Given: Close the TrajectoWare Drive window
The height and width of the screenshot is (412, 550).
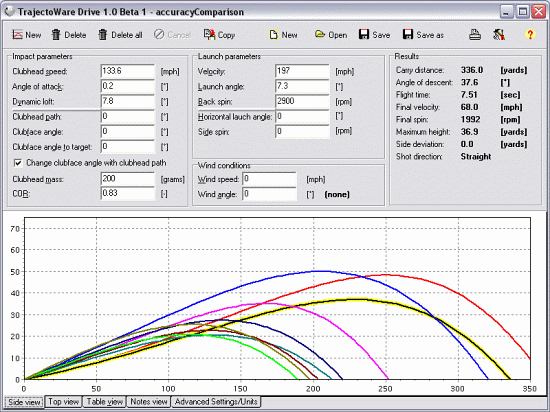Looking at the screenshot, I should 539,12.
